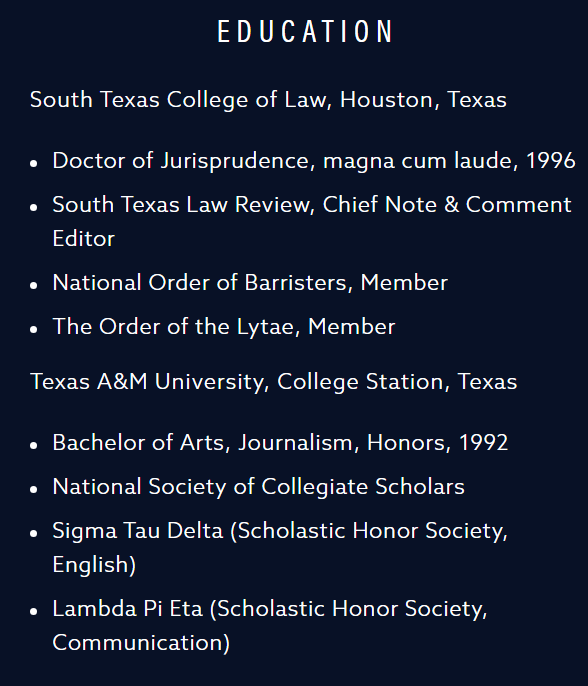
Task: Click the word English)
Action: tap(94, 565)
